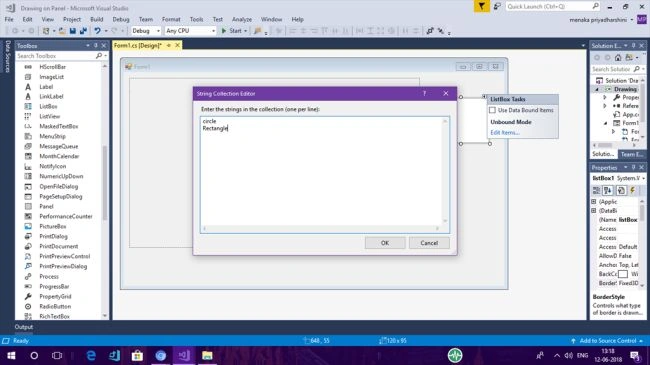Click the Start debugging button
Screen dimensions: 650x365
234,31
